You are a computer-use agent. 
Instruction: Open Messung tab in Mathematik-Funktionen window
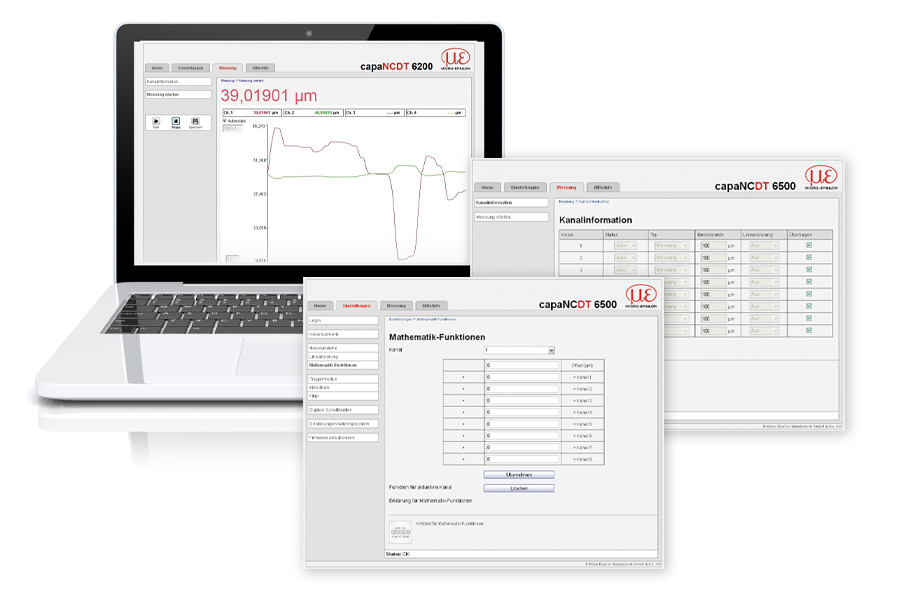[397, 305]
